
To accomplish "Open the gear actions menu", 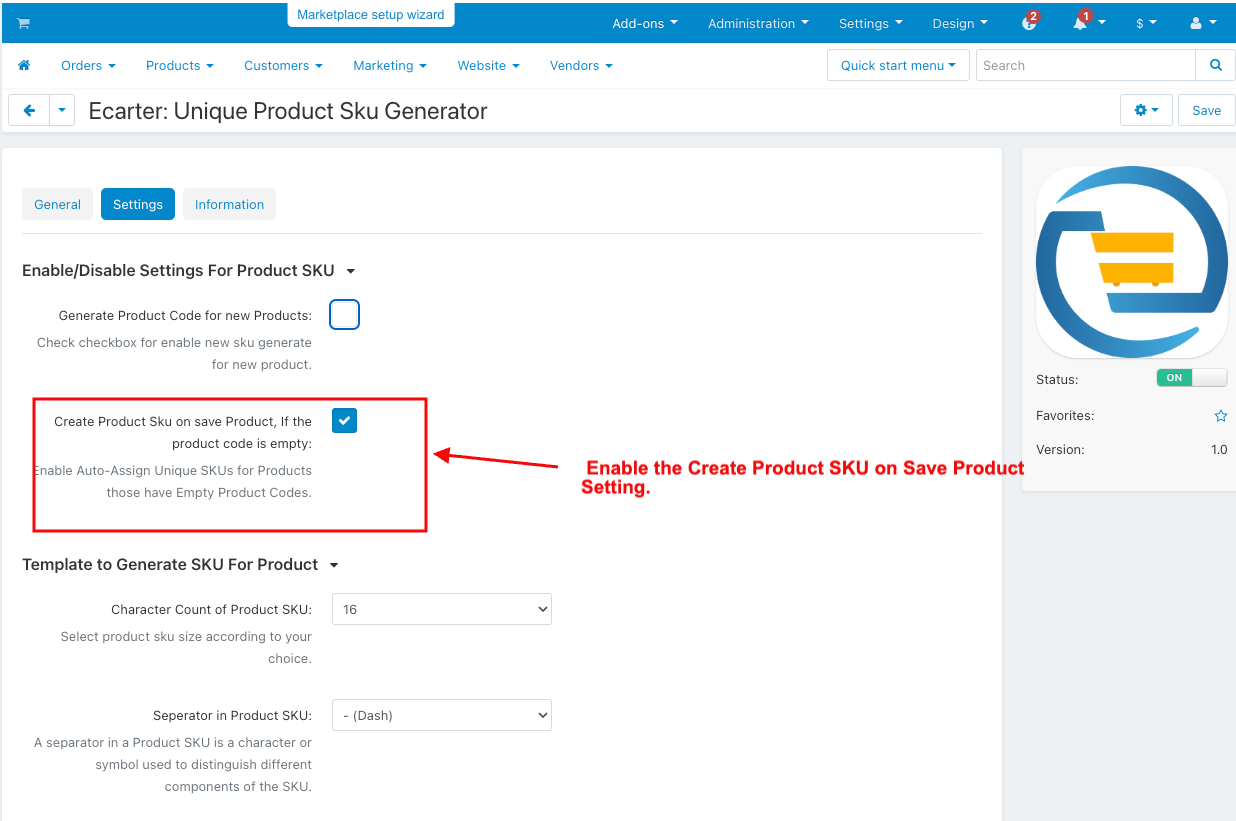I will [x=1147, y=110].
